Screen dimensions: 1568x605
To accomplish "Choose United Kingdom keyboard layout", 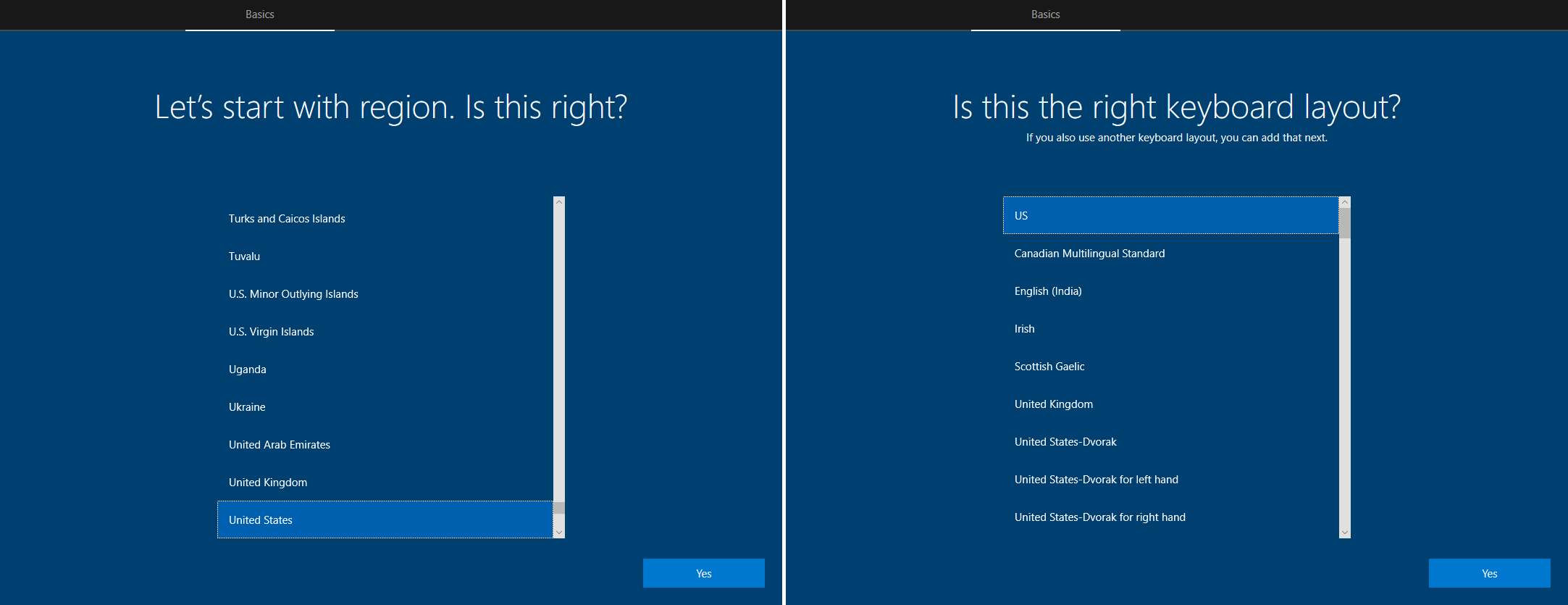I will point(1171,404).
